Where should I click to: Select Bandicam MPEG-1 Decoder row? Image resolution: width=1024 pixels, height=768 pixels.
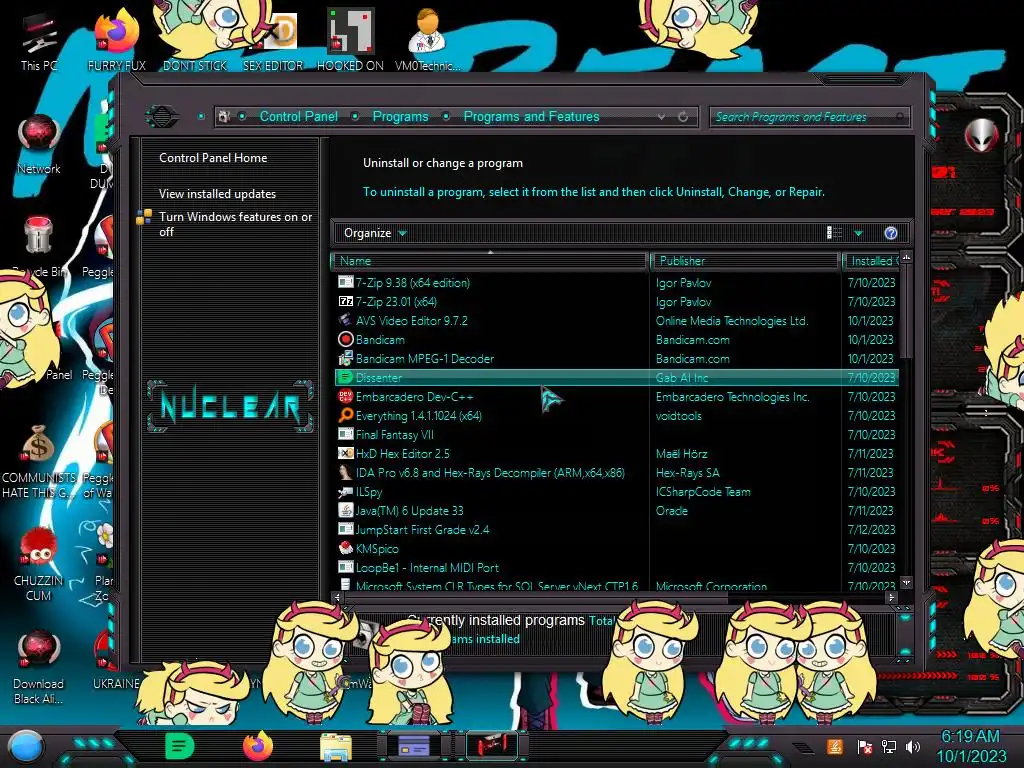(616, 359)
